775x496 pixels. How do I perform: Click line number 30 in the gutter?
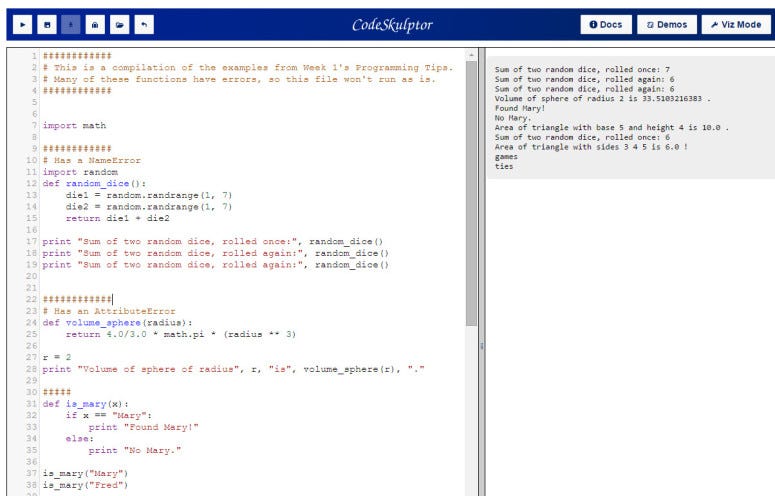pos(32,392)
